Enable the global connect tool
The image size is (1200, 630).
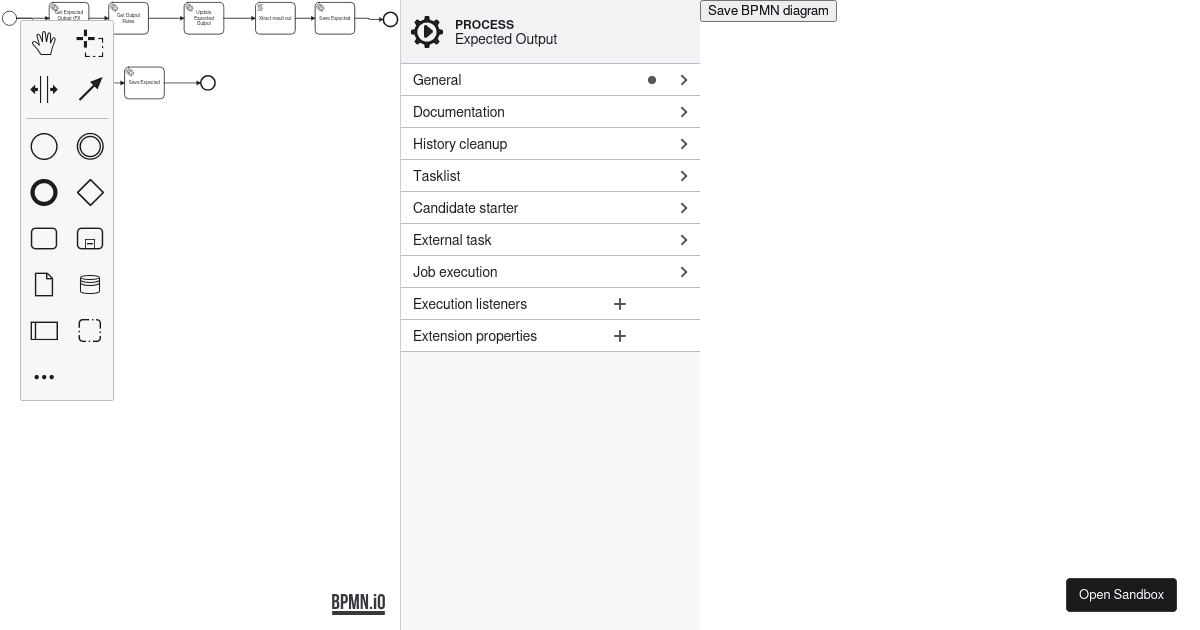[90, 89]
